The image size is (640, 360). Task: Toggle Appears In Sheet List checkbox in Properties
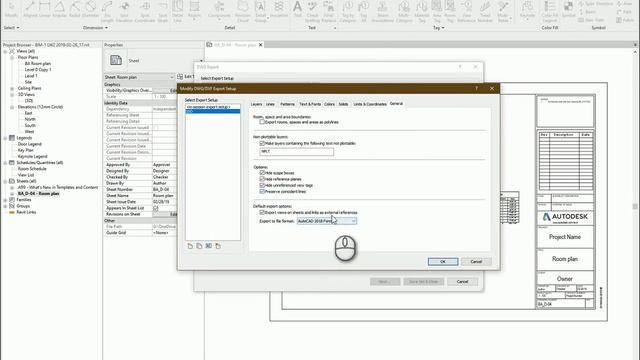pyautogui.click(x=156, y=208)
